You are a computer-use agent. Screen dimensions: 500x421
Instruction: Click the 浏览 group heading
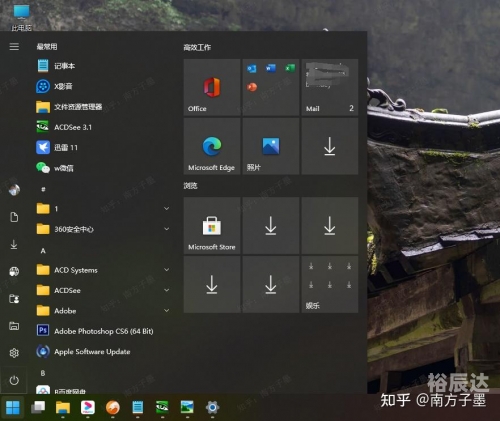(x=190, y=186)
